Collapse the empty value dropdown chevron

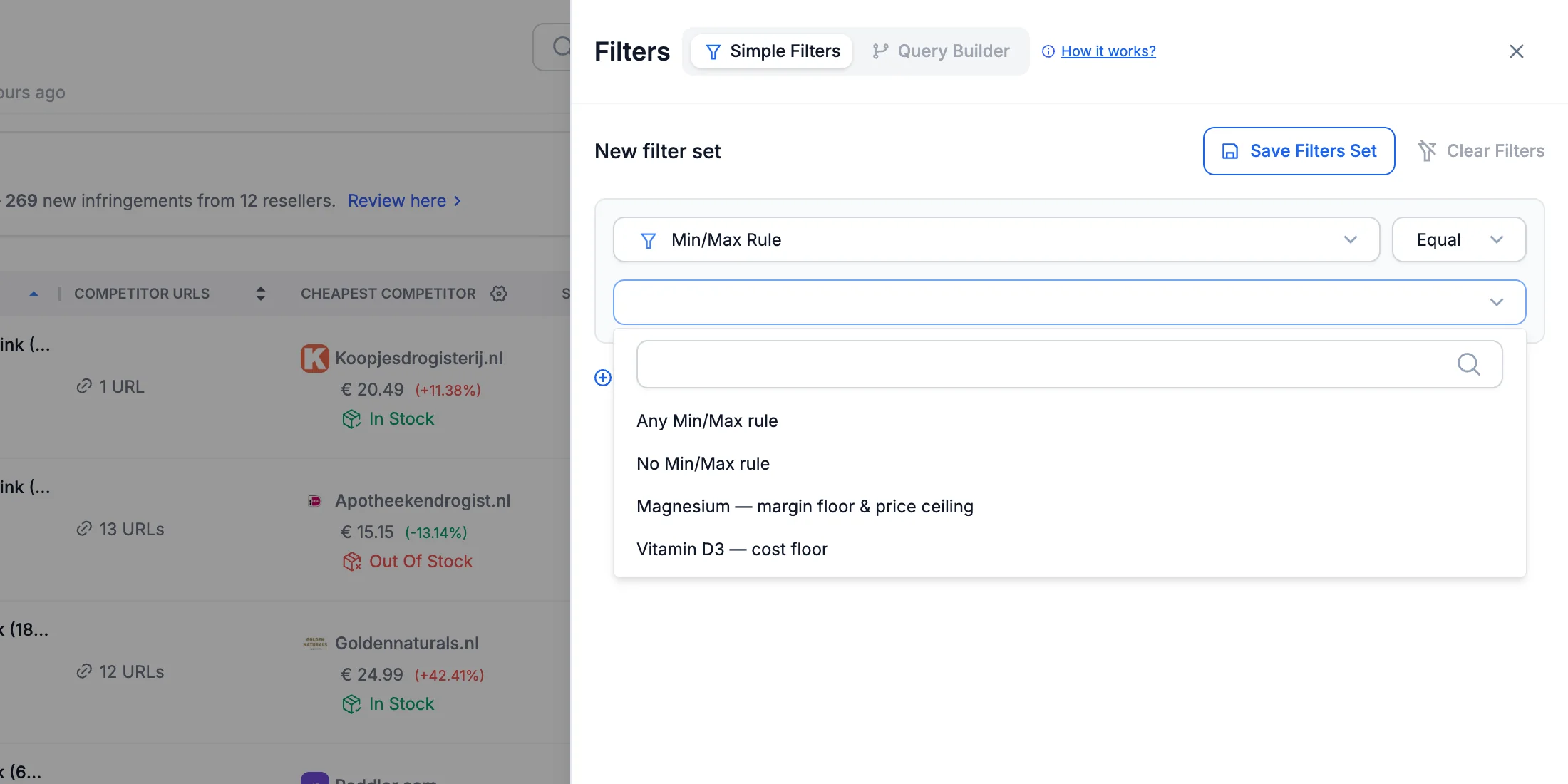point(1496,302)
